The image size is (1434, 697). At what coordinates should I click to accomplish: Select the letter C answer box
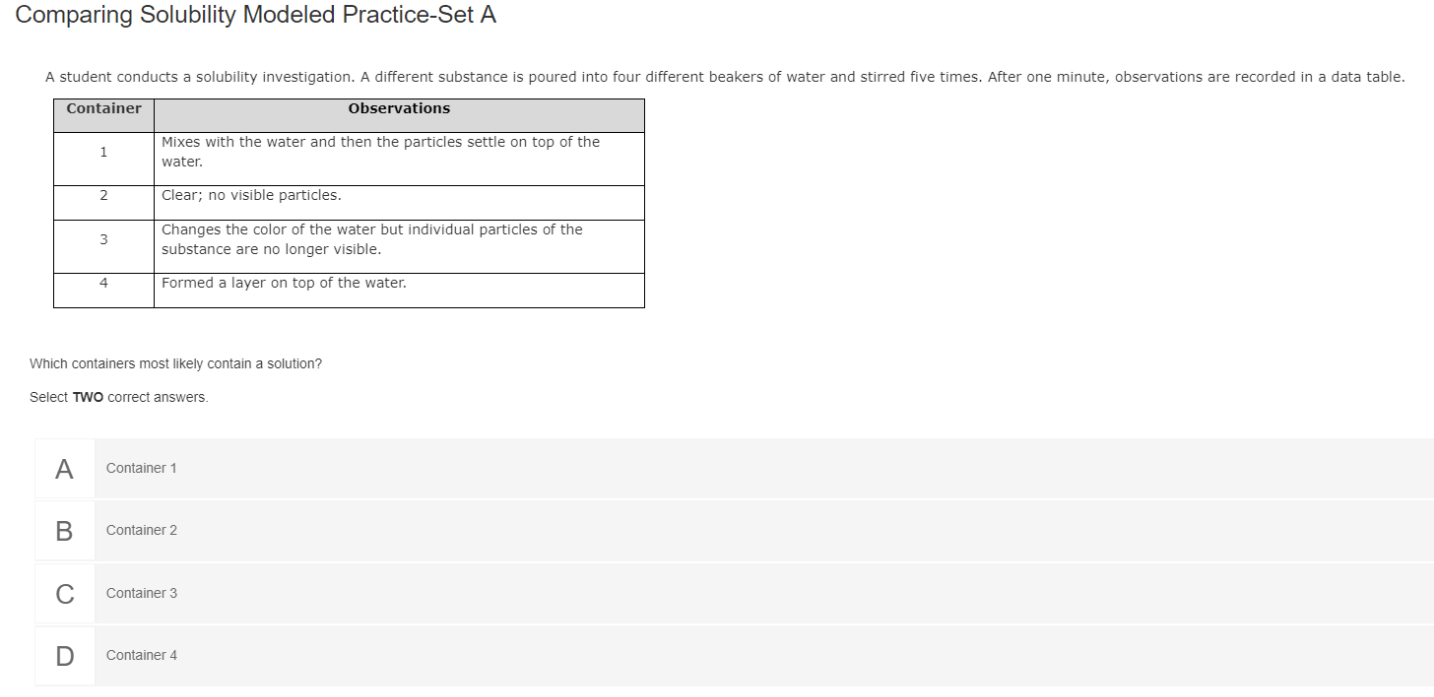click(x=64, y=593)
